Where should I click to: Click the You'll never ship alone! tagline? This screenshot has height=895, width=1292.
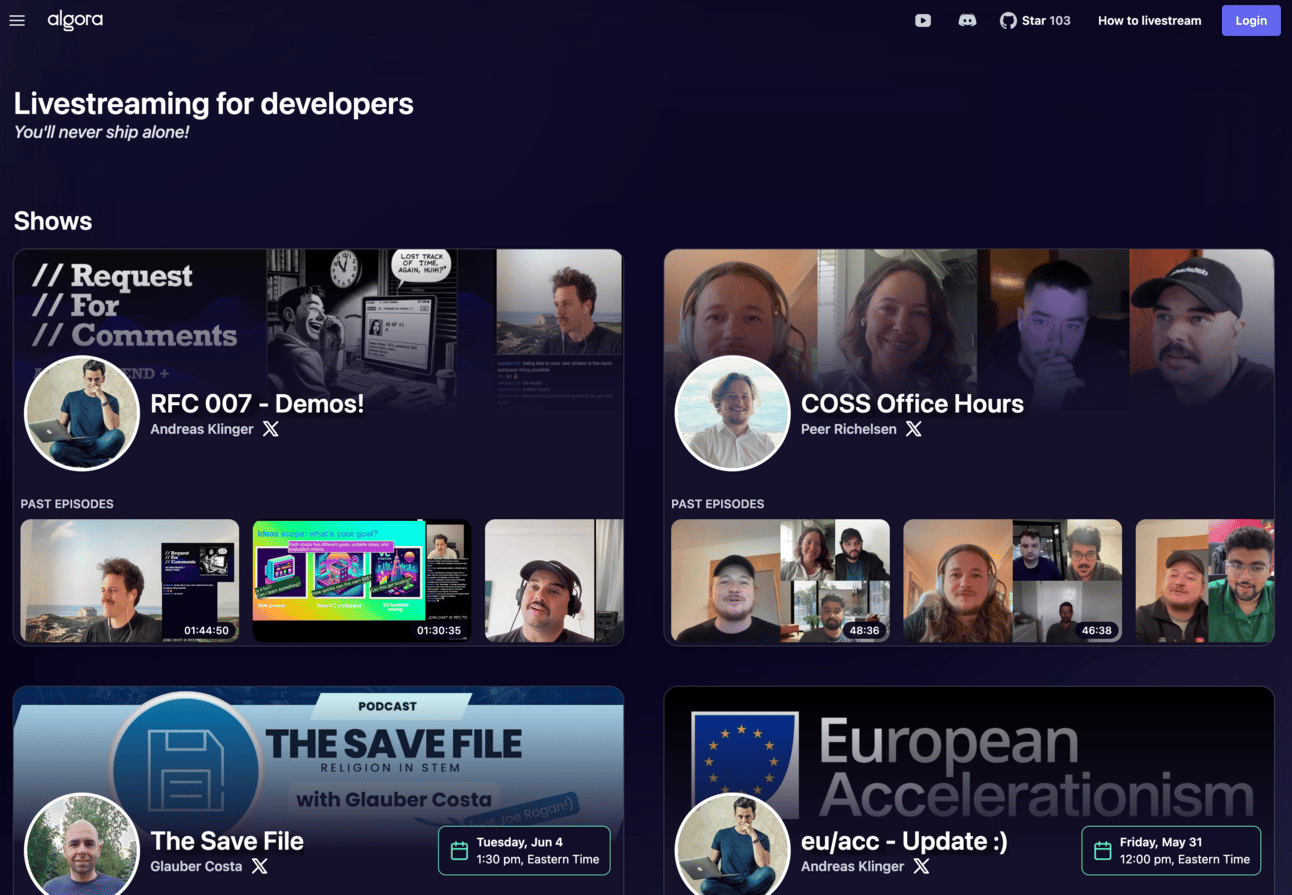tap(101, 132)
